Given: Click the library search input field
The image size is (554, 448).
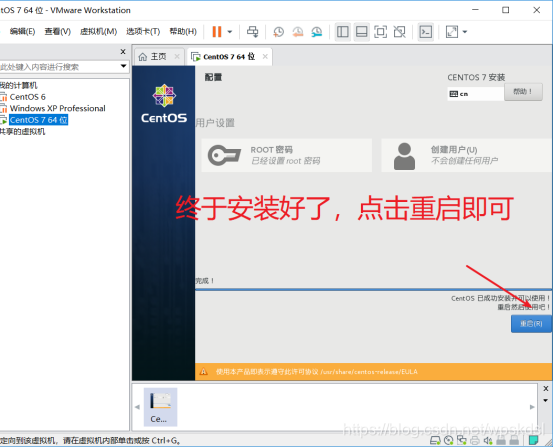Looking at the screenshot, I should pos(58,67).
